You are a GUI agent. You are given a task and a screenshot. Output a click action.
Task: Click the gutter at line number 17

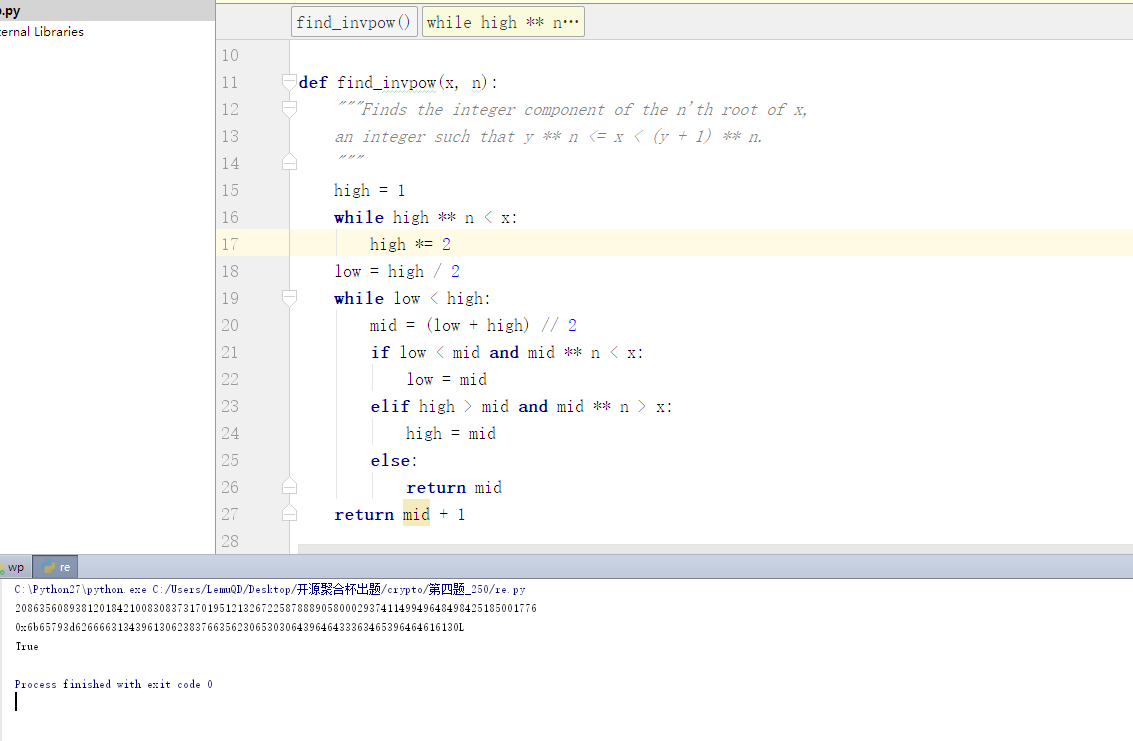[230, 244]
